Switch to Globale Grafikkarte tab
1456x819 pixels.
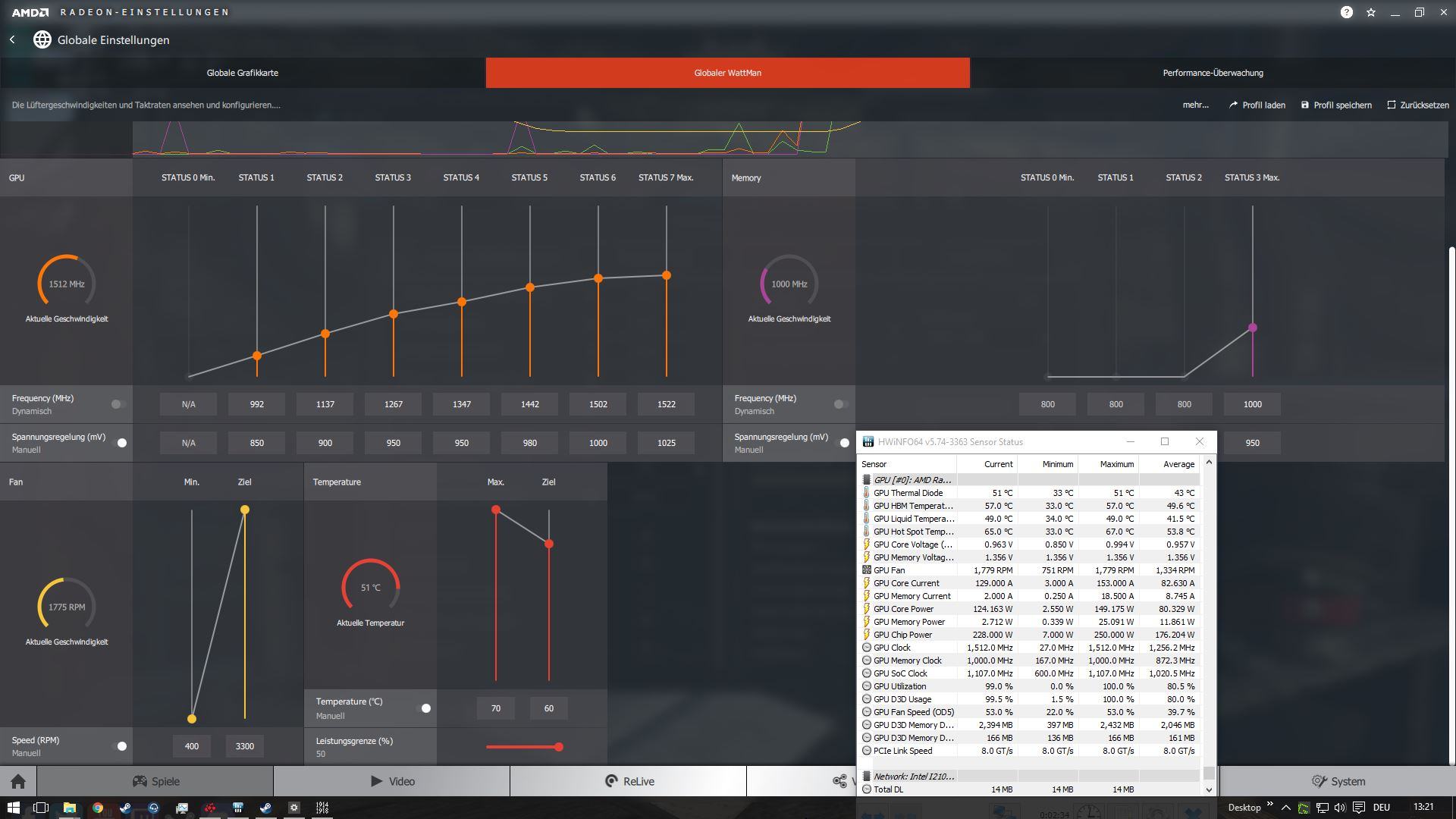pos(243,73)
